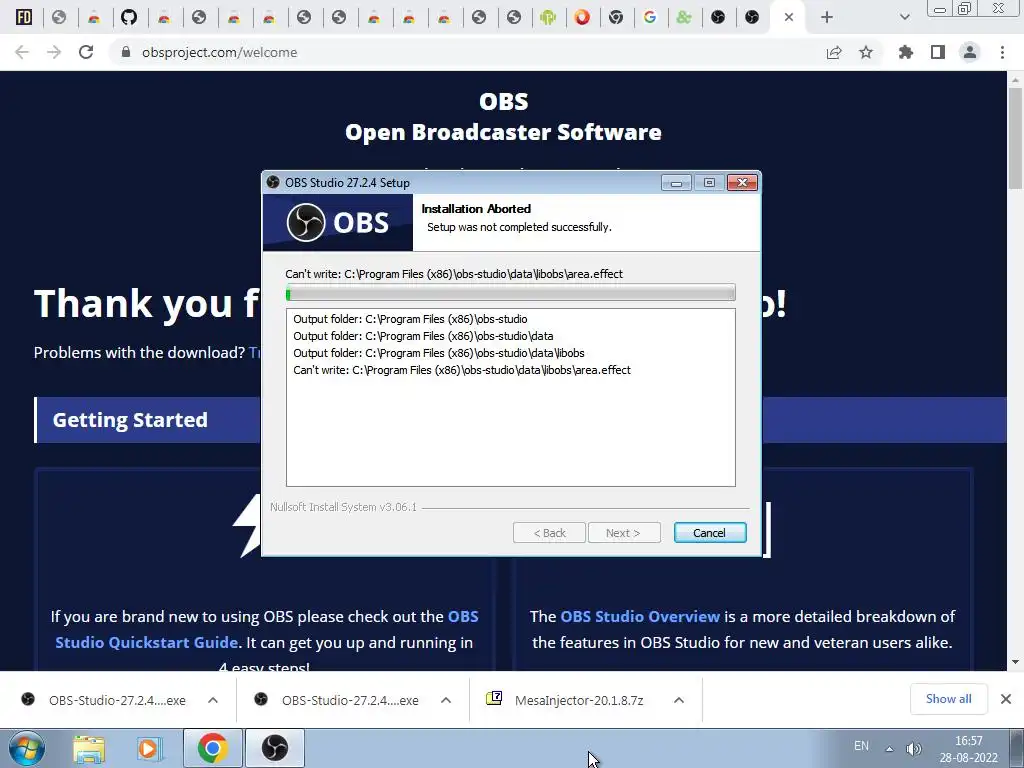
Task: Switch to the FD favicon tab
Action: tap(24, 17)
